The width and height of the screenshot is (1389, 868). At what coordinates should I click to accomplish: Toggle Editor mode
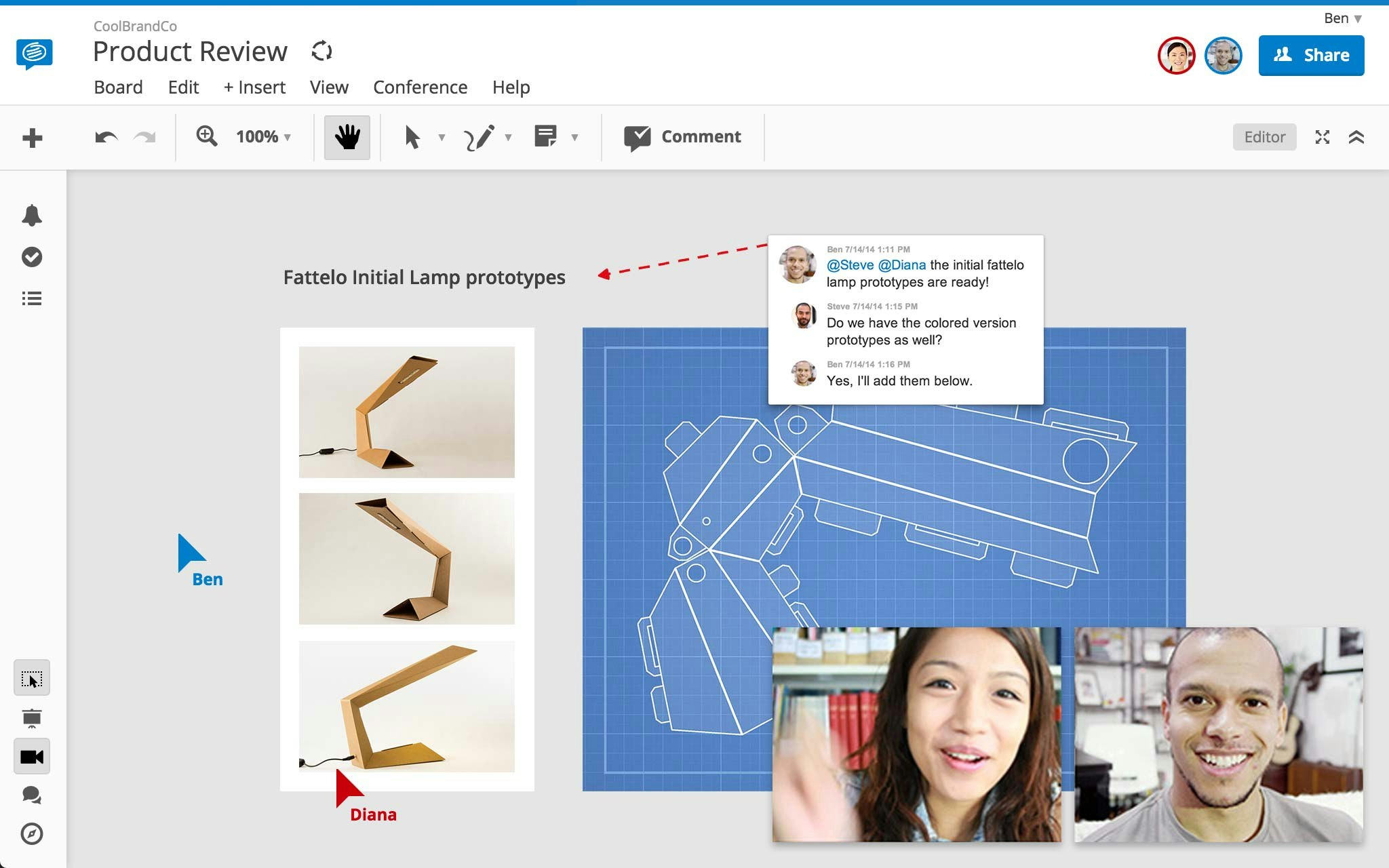pos(1264,136)
